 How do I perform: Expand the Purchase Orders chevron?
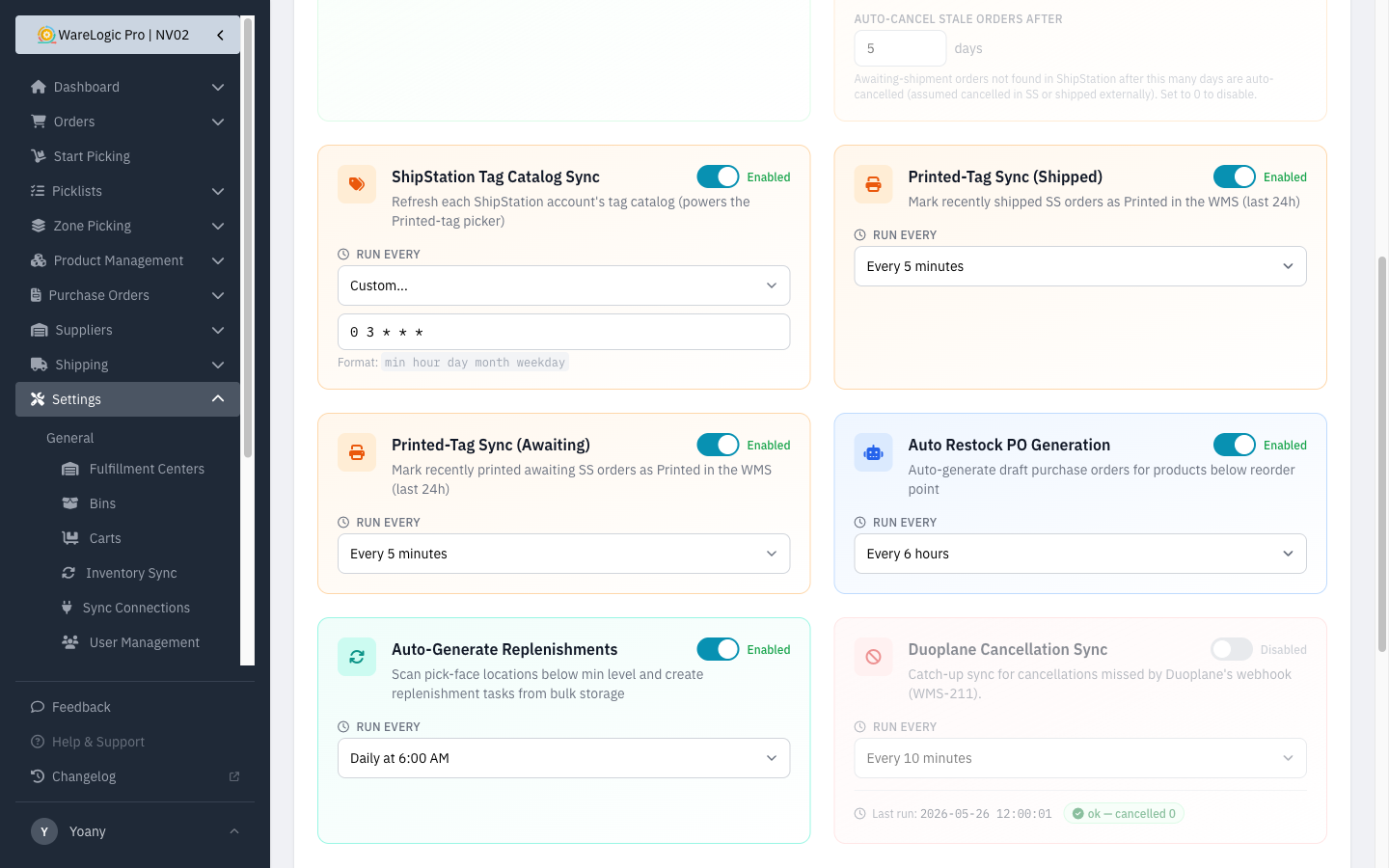click(x=218, y=295)
